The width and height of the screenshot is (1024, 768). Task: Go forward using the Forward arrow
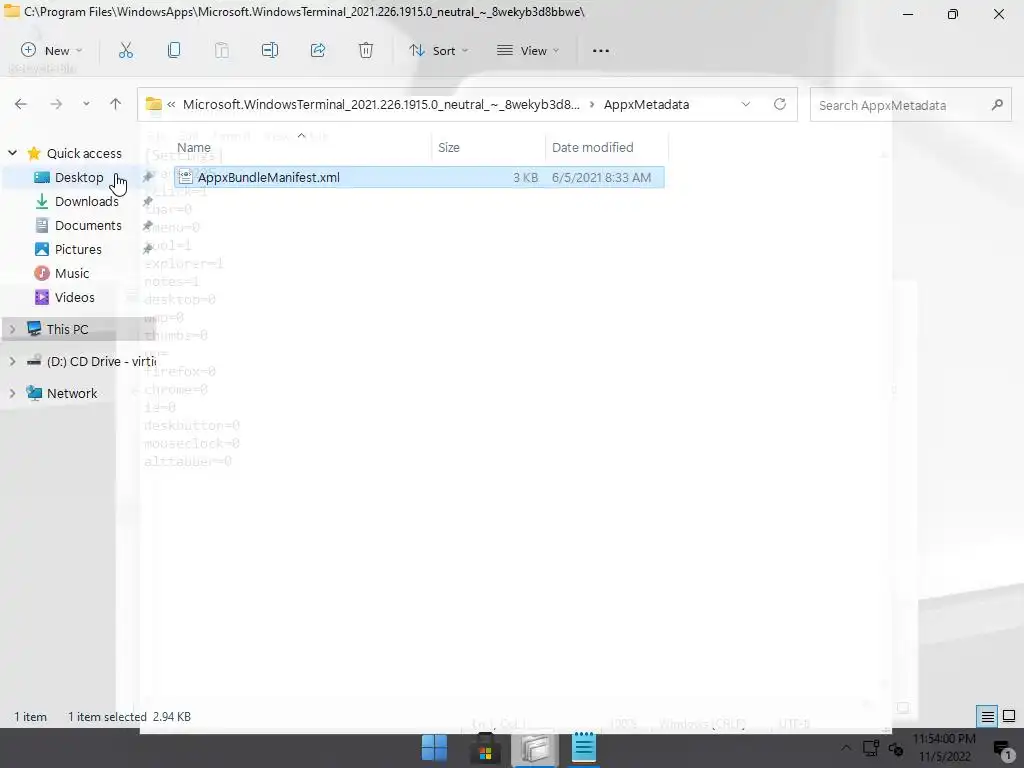56,104
